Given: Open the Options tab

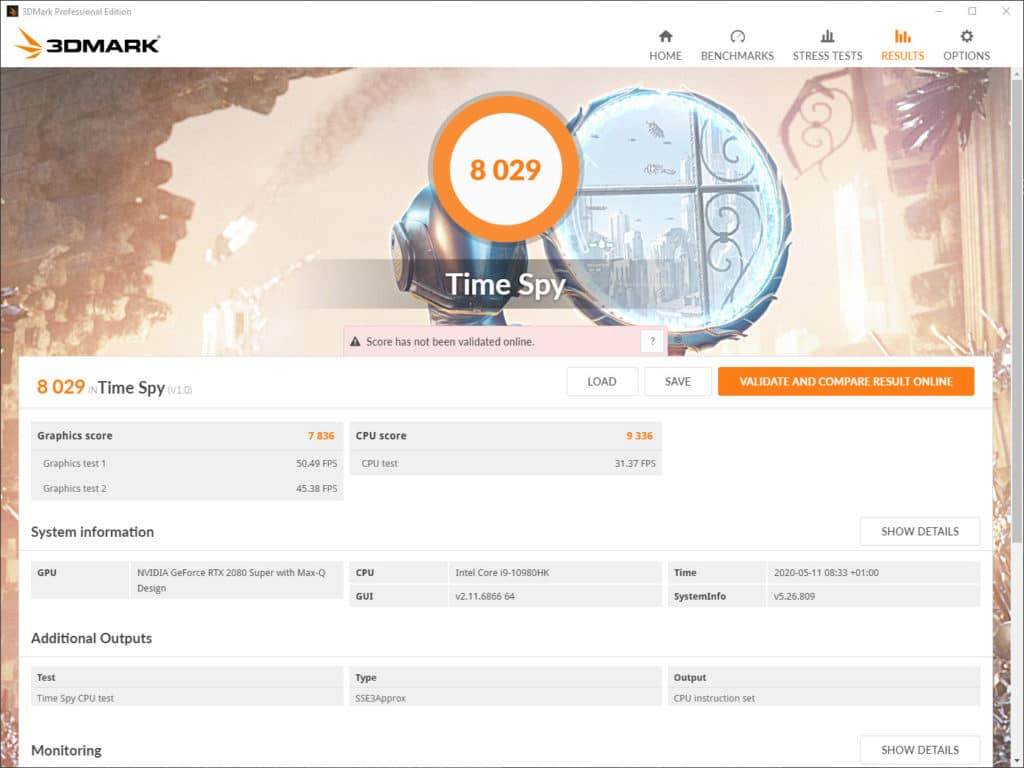Looking at the screenshot, I should point(966,45).
